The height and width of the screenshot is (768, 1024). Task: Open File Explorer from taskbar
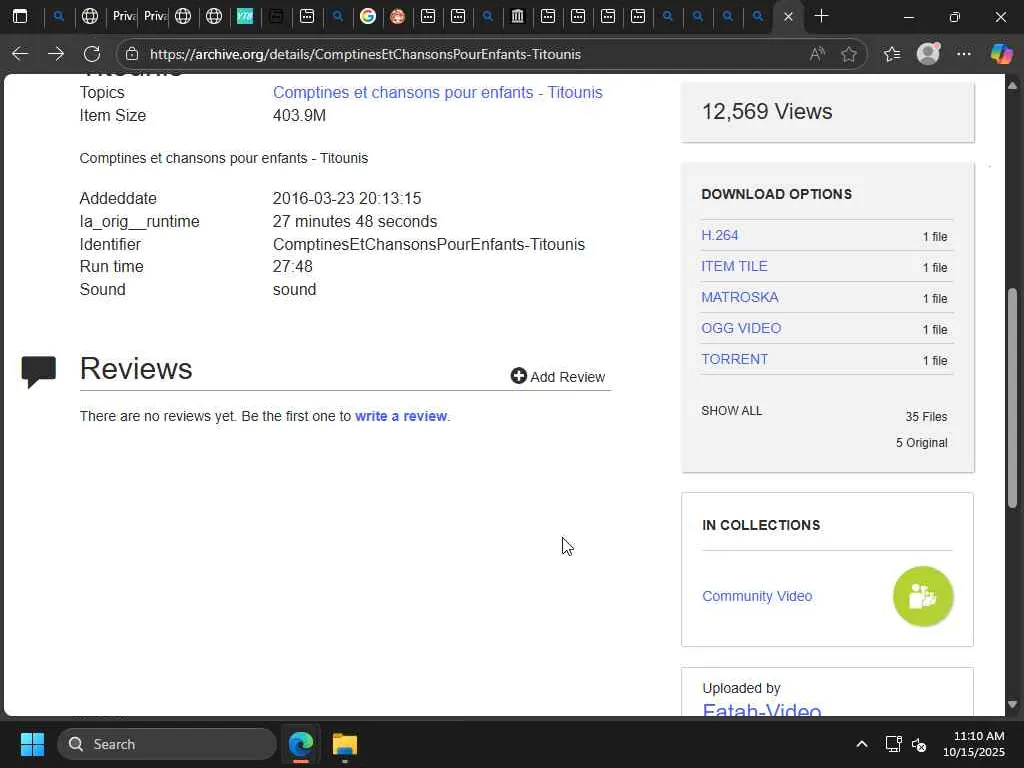click(345, 744)
